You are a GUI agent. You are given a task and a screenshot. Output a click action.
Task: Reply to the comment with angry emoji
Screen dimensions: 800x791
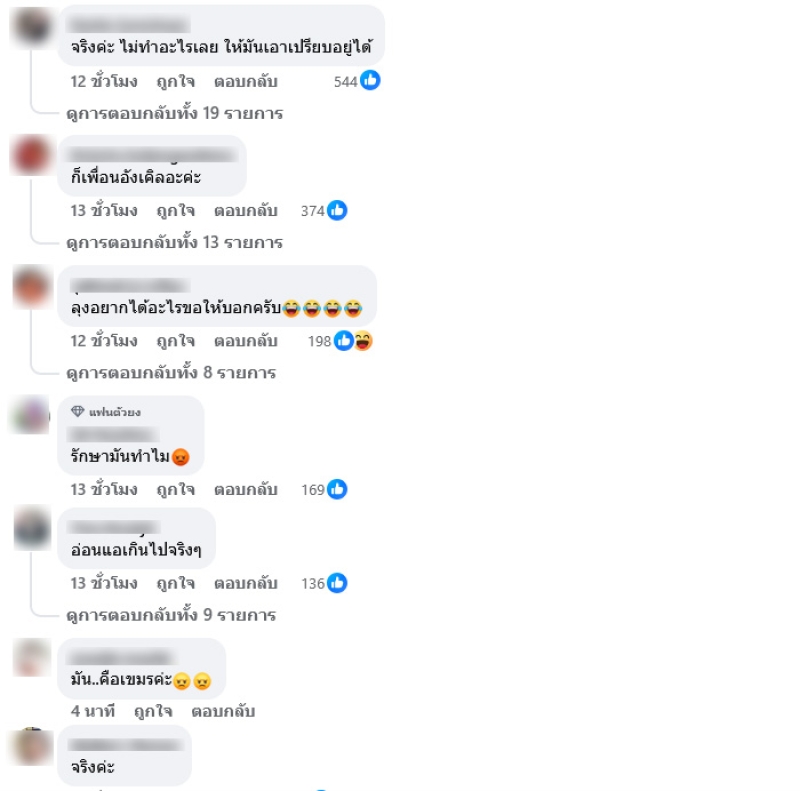point(245,489)
